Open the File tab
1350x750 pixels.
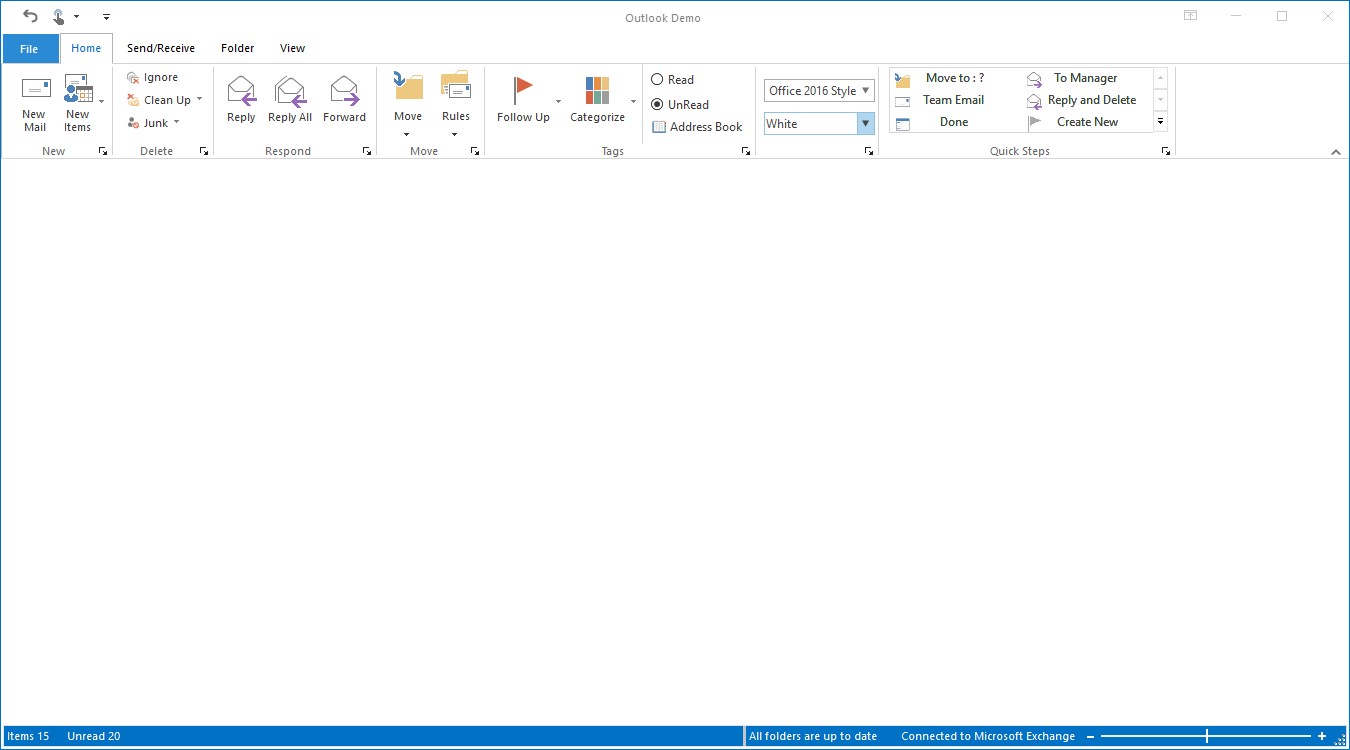(x=30, y=49)
